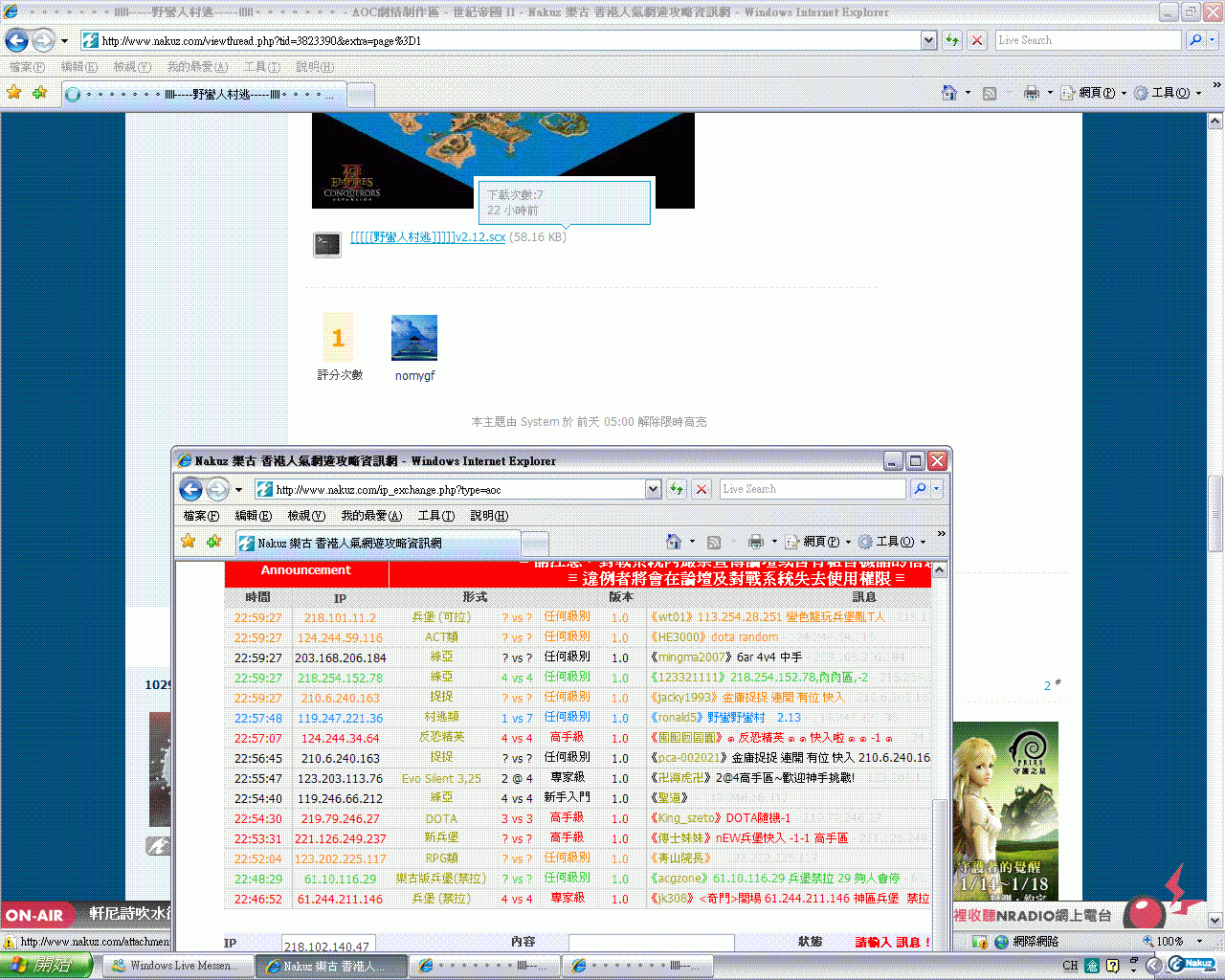
Task: Click Home icon in main window toolbar
Action: point(949,93)
